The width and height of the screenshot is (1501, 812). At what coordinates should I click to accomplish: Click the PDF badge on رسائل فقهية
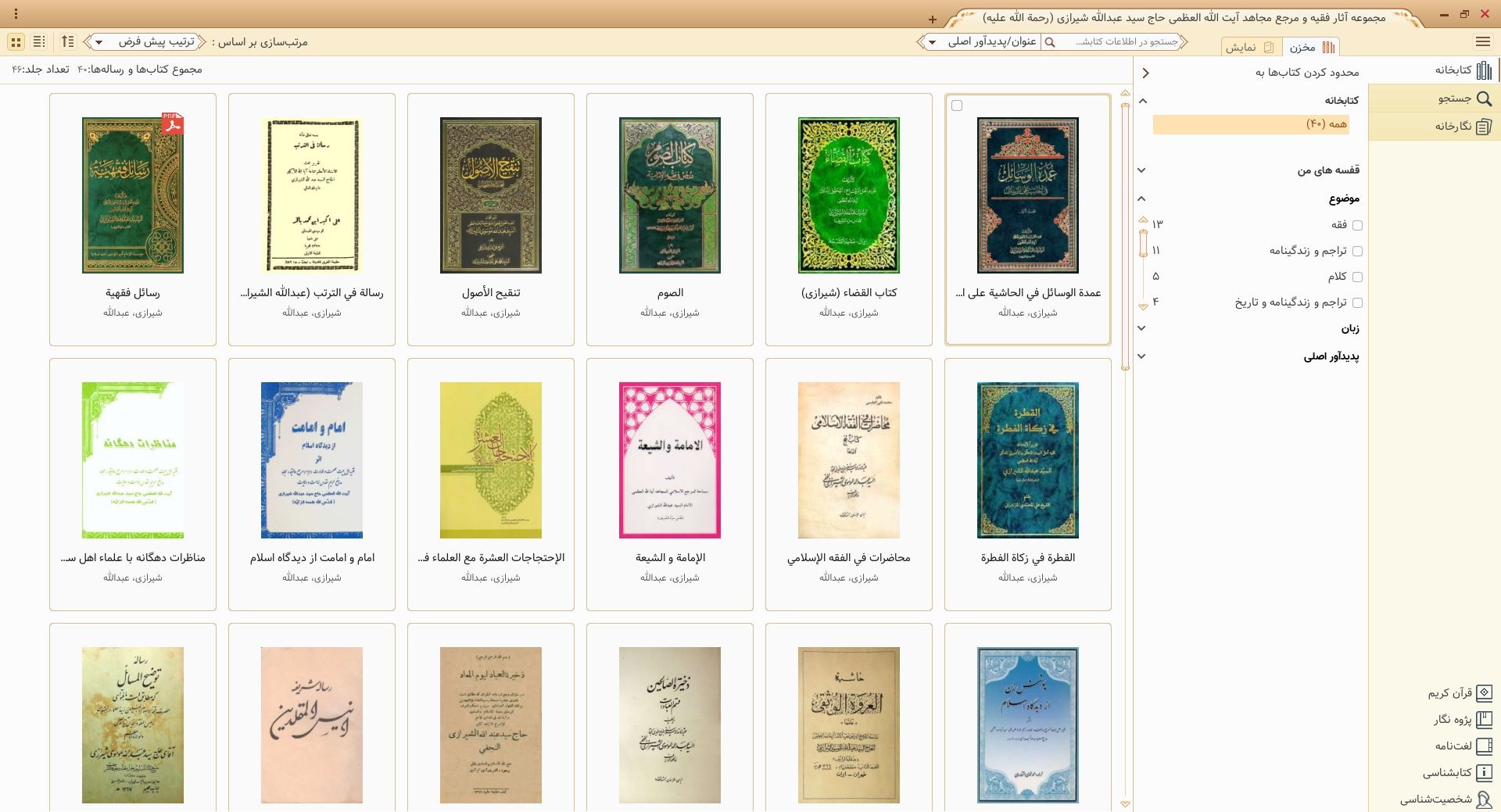(x=173, y=123)
